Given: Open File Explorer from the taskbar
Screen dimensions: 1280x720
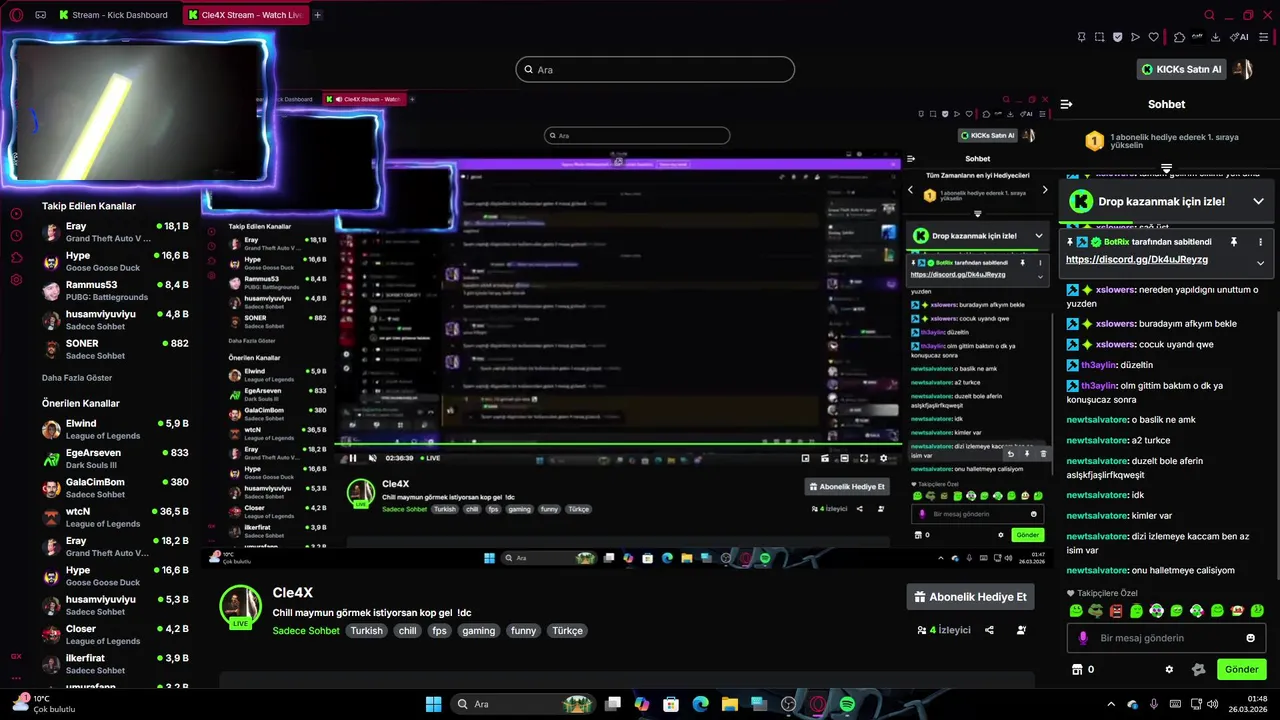Looking at the screenshot, I should point(730,704).
